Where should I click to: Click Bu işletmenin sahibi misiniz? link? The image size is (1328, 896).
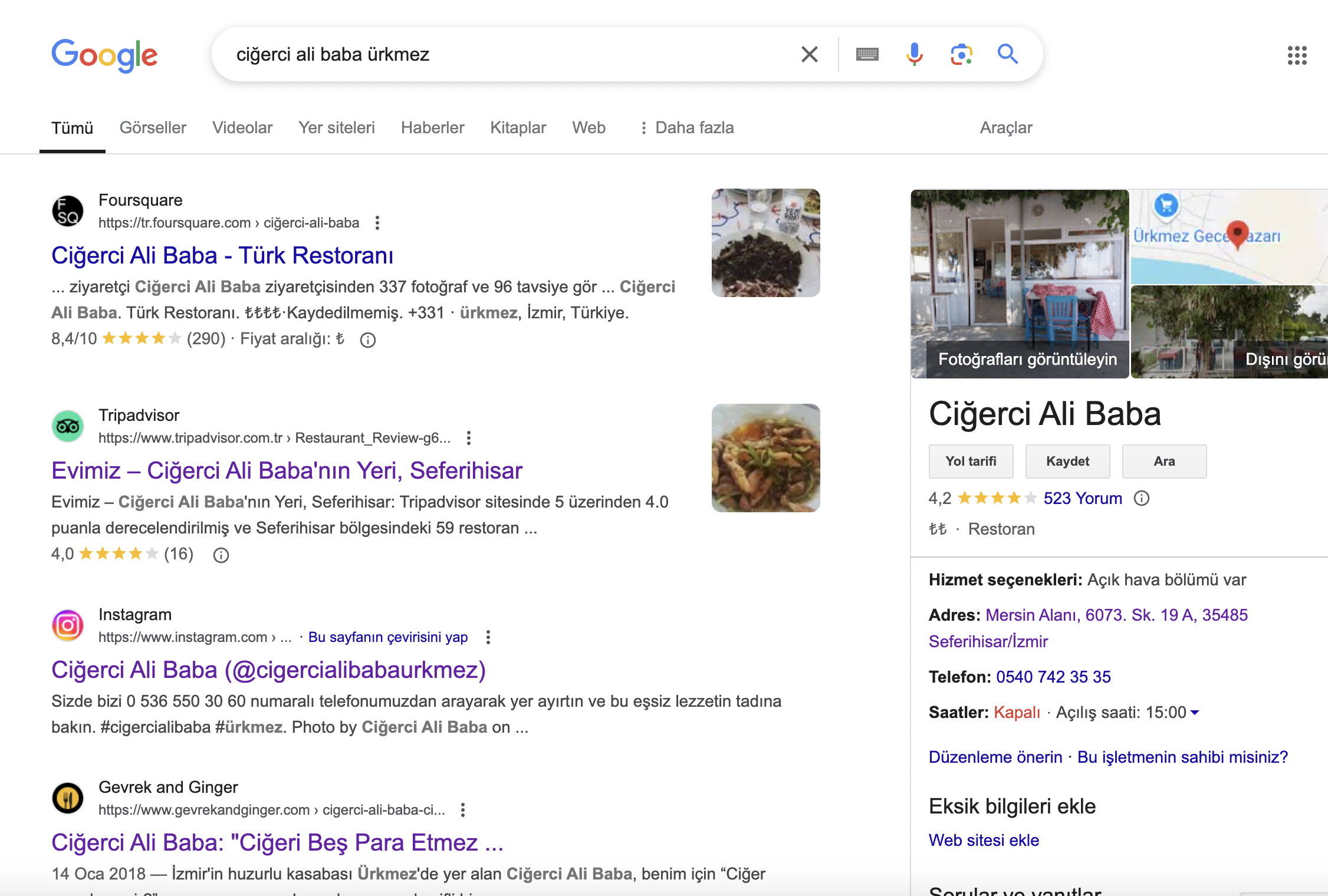tap(1182, 757)
